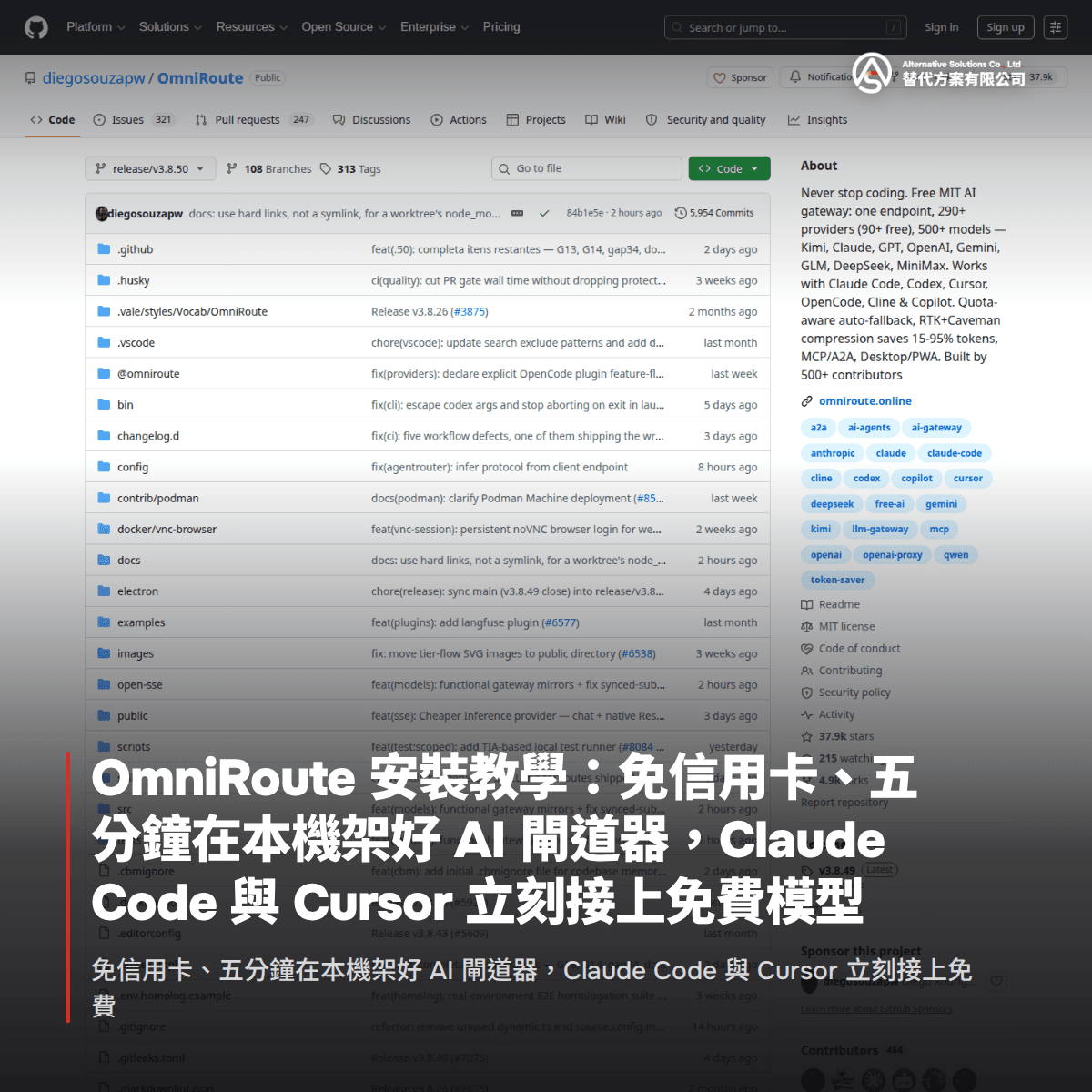1092x1092 pixels.
Task: View the 108 Branches link
Action: [269, 169]
